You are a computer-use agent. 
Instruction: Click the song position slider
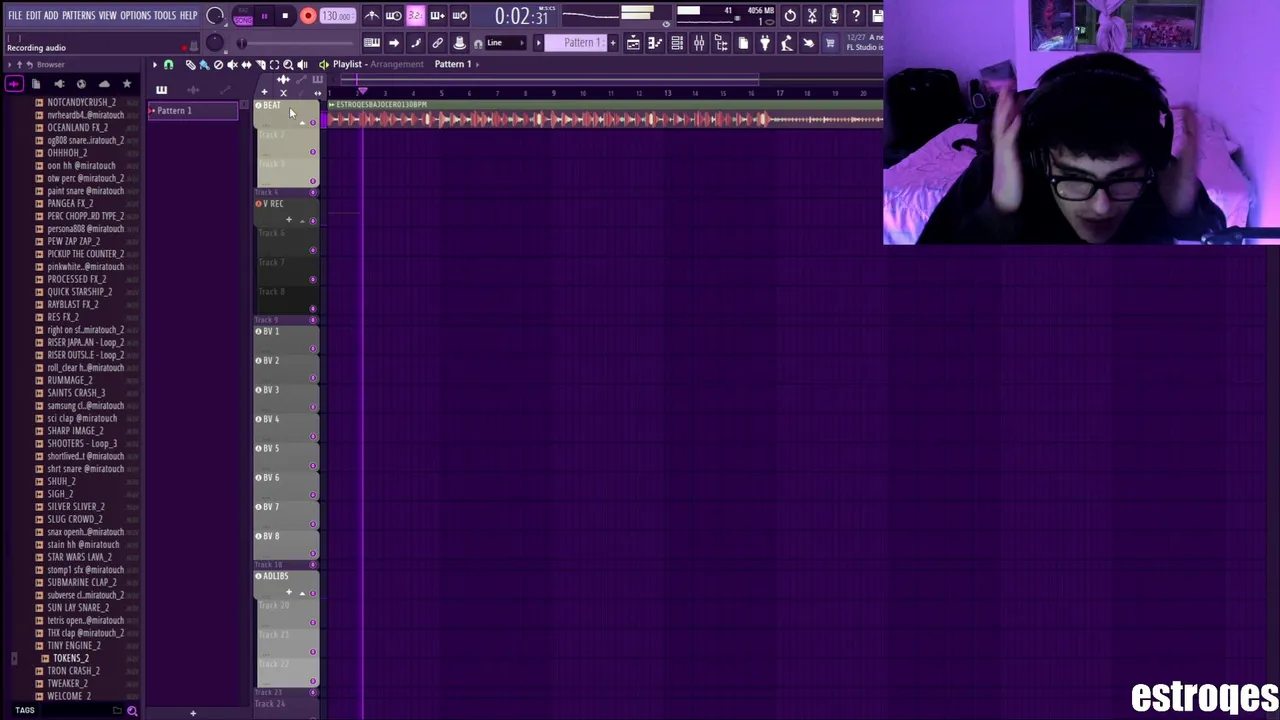coord(300,43)
